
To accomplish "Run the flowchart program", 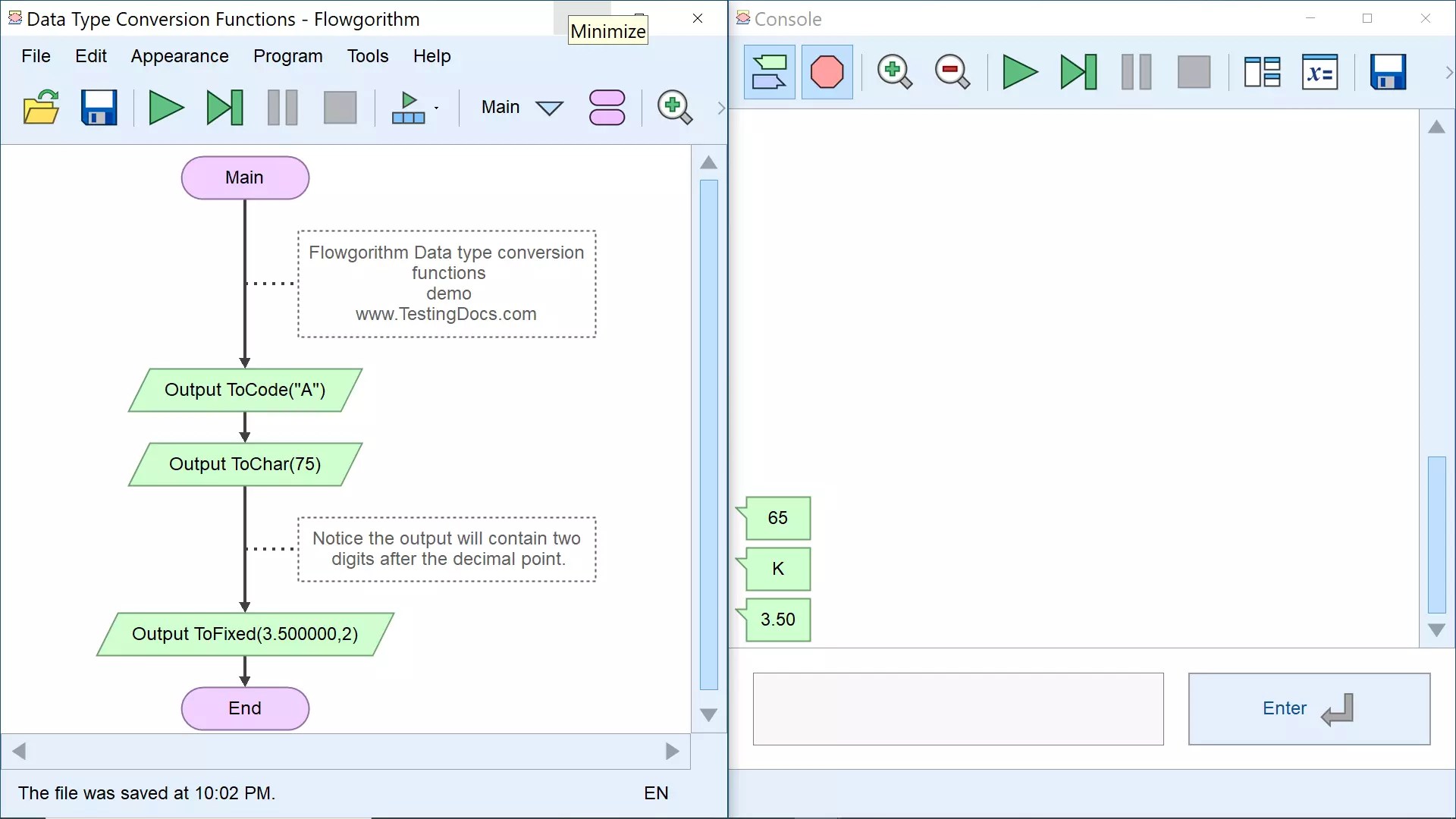I will tap(165, 108).
